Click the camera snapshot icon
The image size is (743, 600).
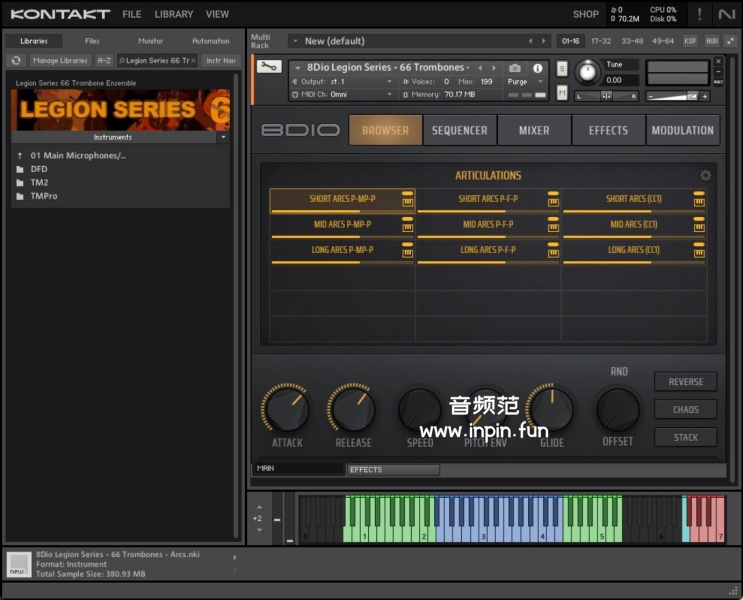[x=515, y=68]
